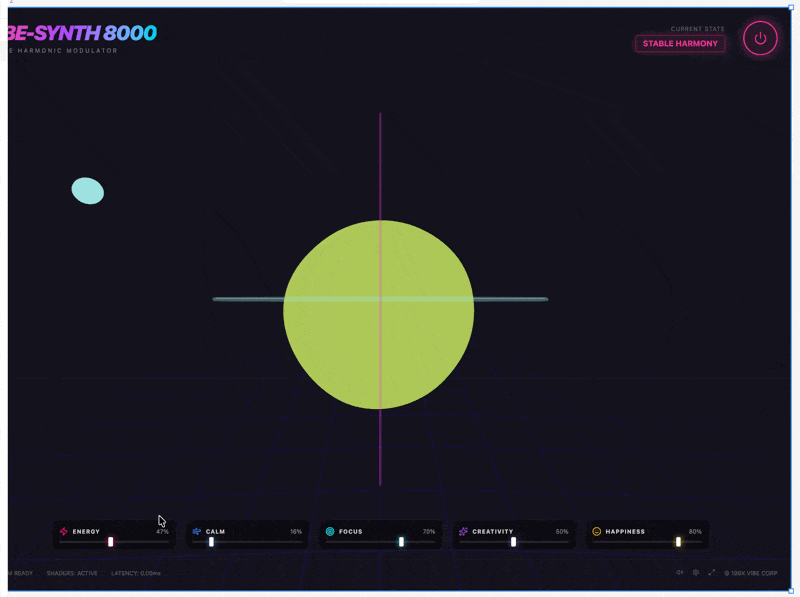The image size is (800, 597).
Task: Open settings via the gear icon
Action: pos(696,573)
